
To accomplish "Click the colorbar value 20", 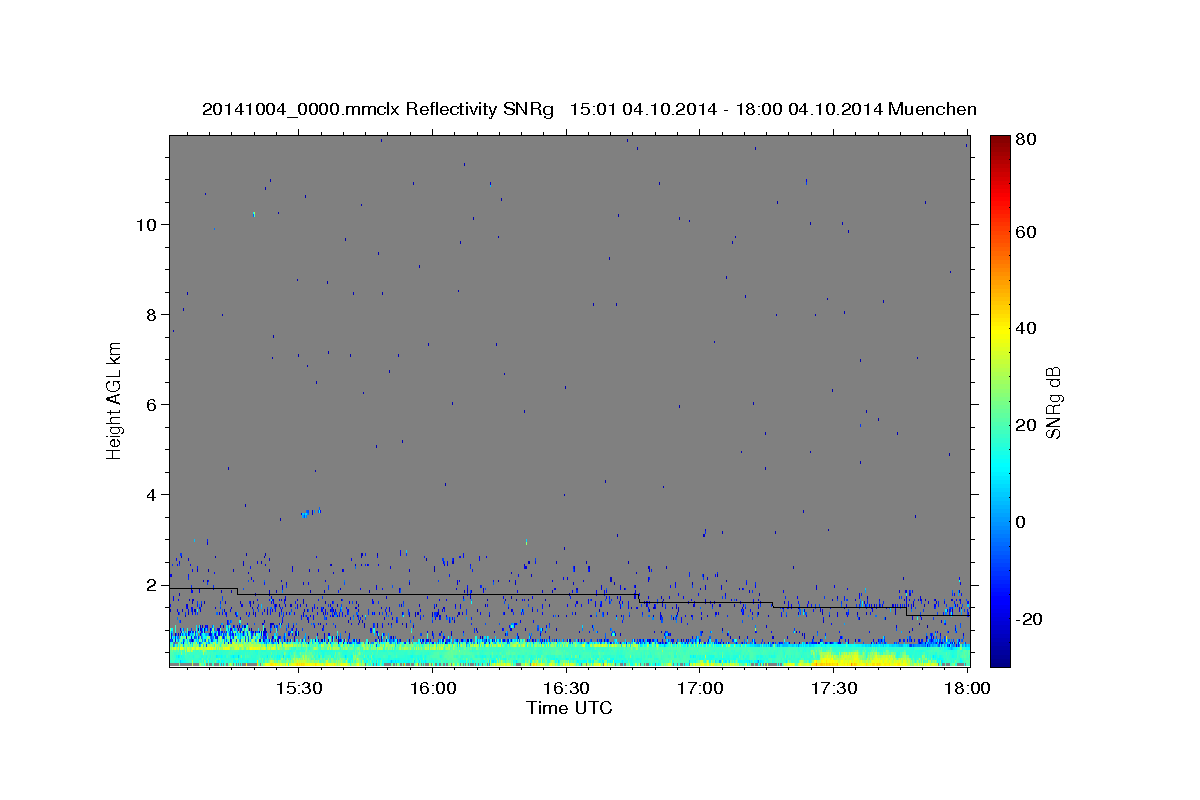I will (1028, 425).
